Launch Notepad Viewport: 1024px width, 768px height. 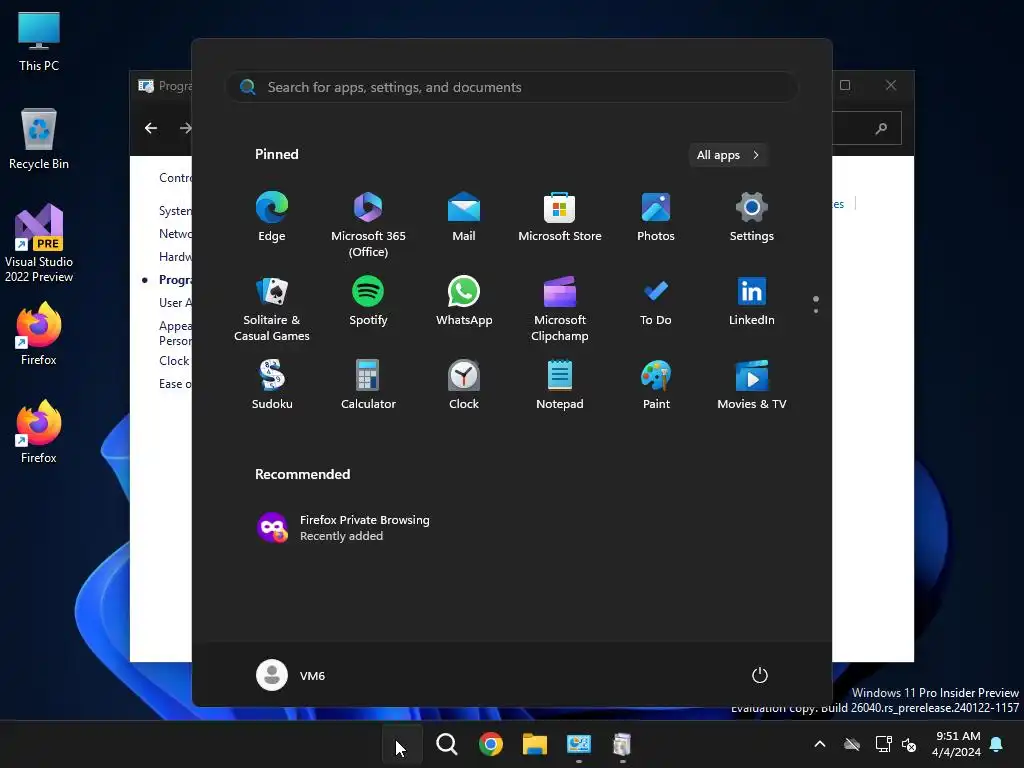560,385
